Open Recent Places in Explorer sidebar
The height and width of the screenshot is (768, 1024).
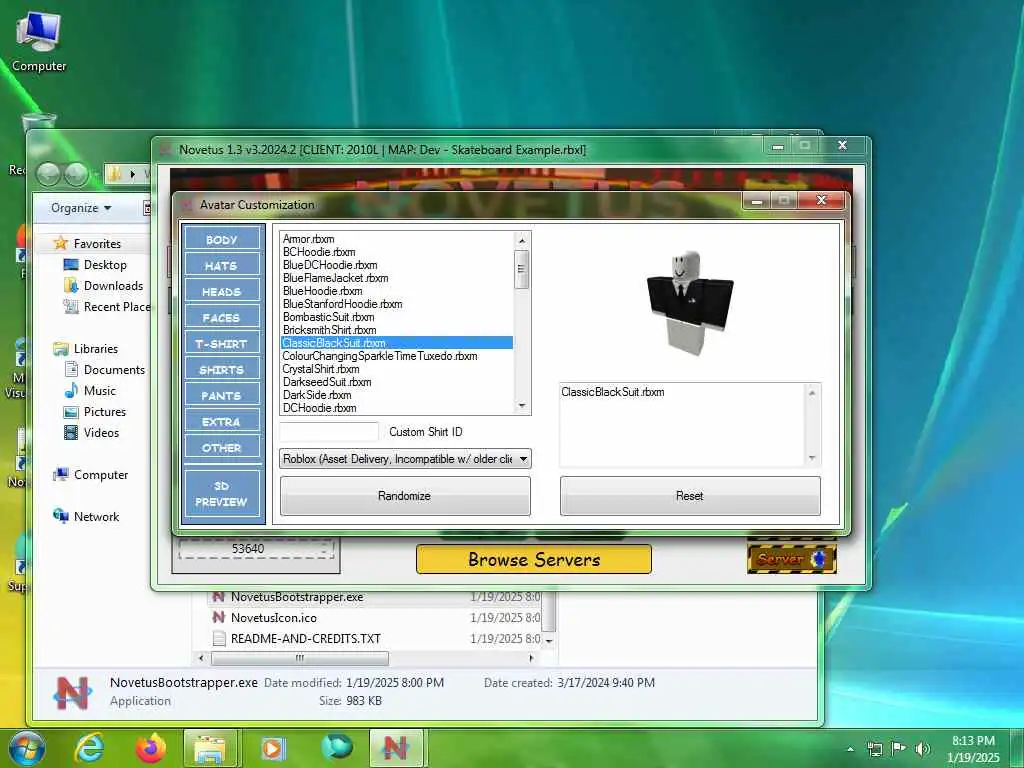pos(106,306)
